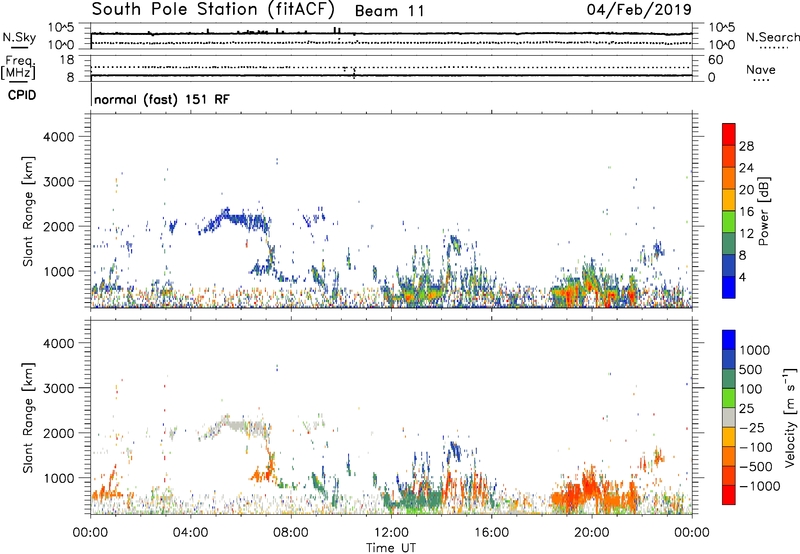This screenshot has width=800, height=554.
Task: Click the "4" power colorbar label
Action: point(742,278)
